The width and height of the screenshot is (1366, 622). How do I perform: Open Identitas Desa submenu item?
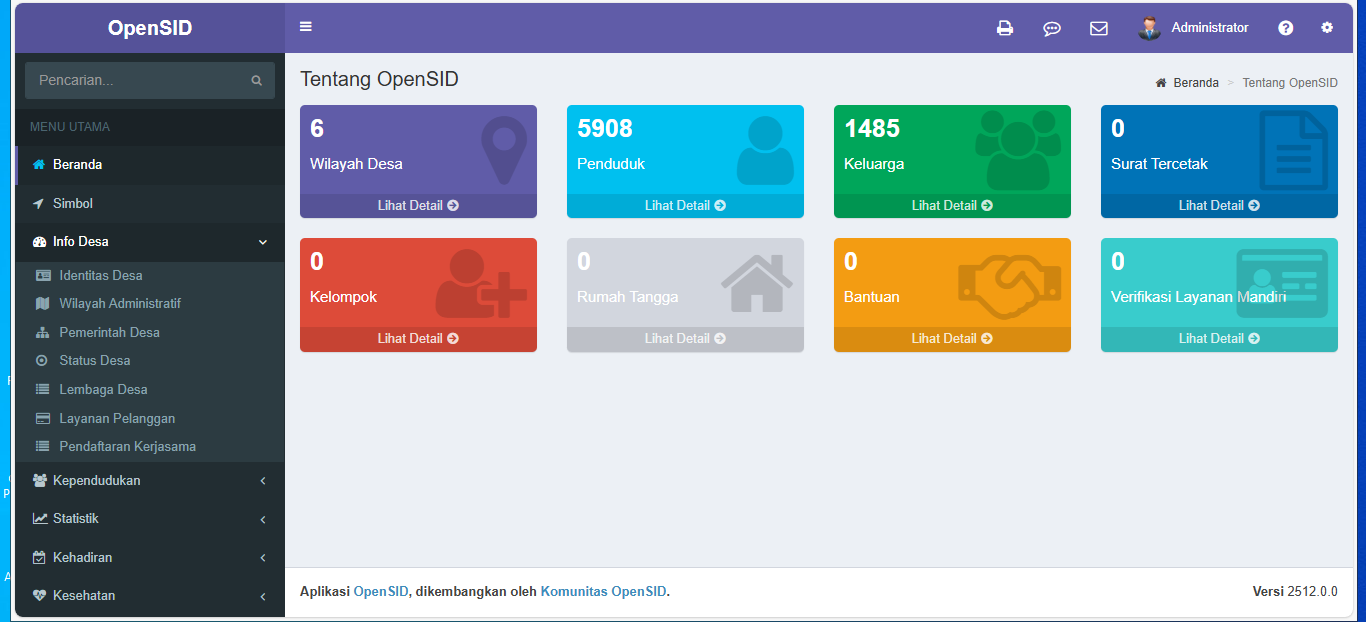click(x=100, y=275)
